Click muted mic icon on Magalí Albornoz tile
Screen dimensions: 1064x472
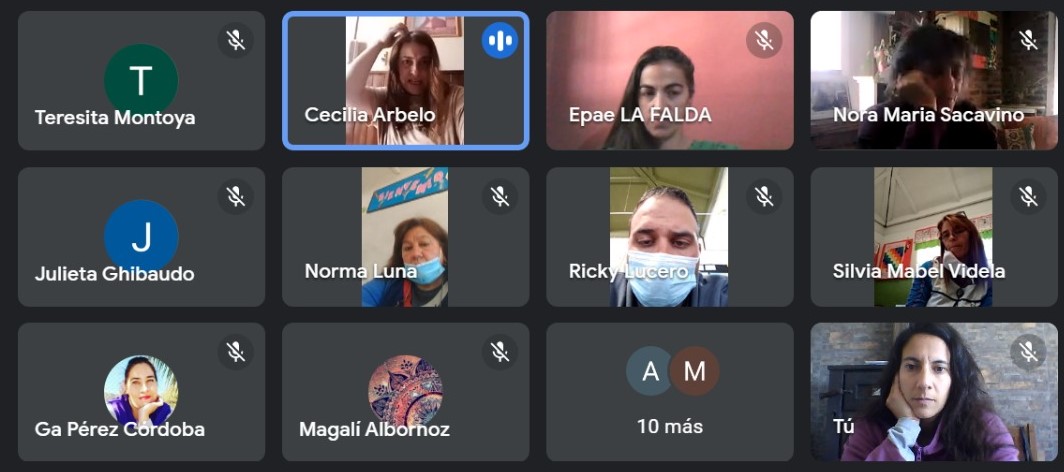click(500, 351)
